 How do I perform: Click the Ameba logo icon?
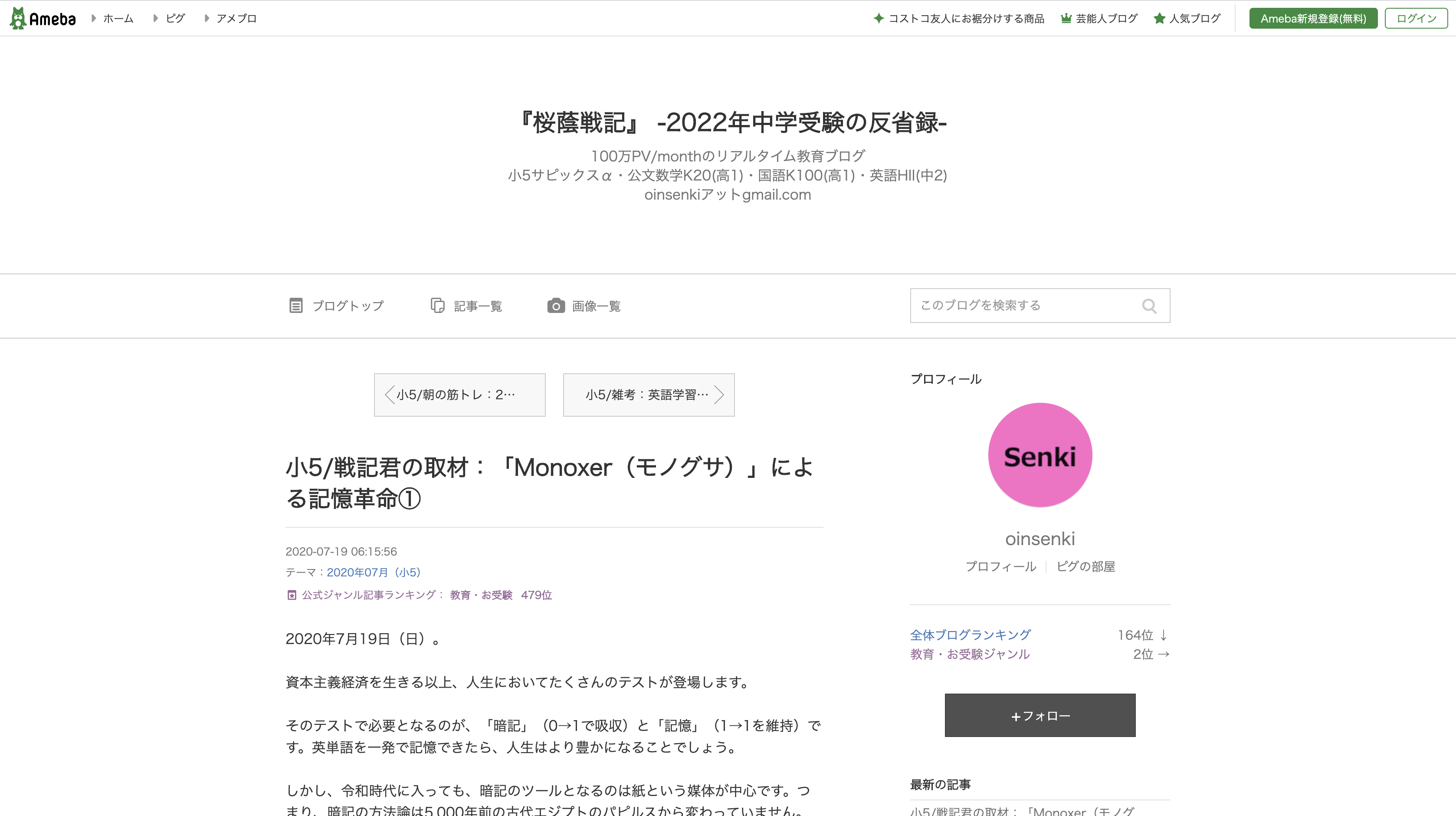(43, 18)
